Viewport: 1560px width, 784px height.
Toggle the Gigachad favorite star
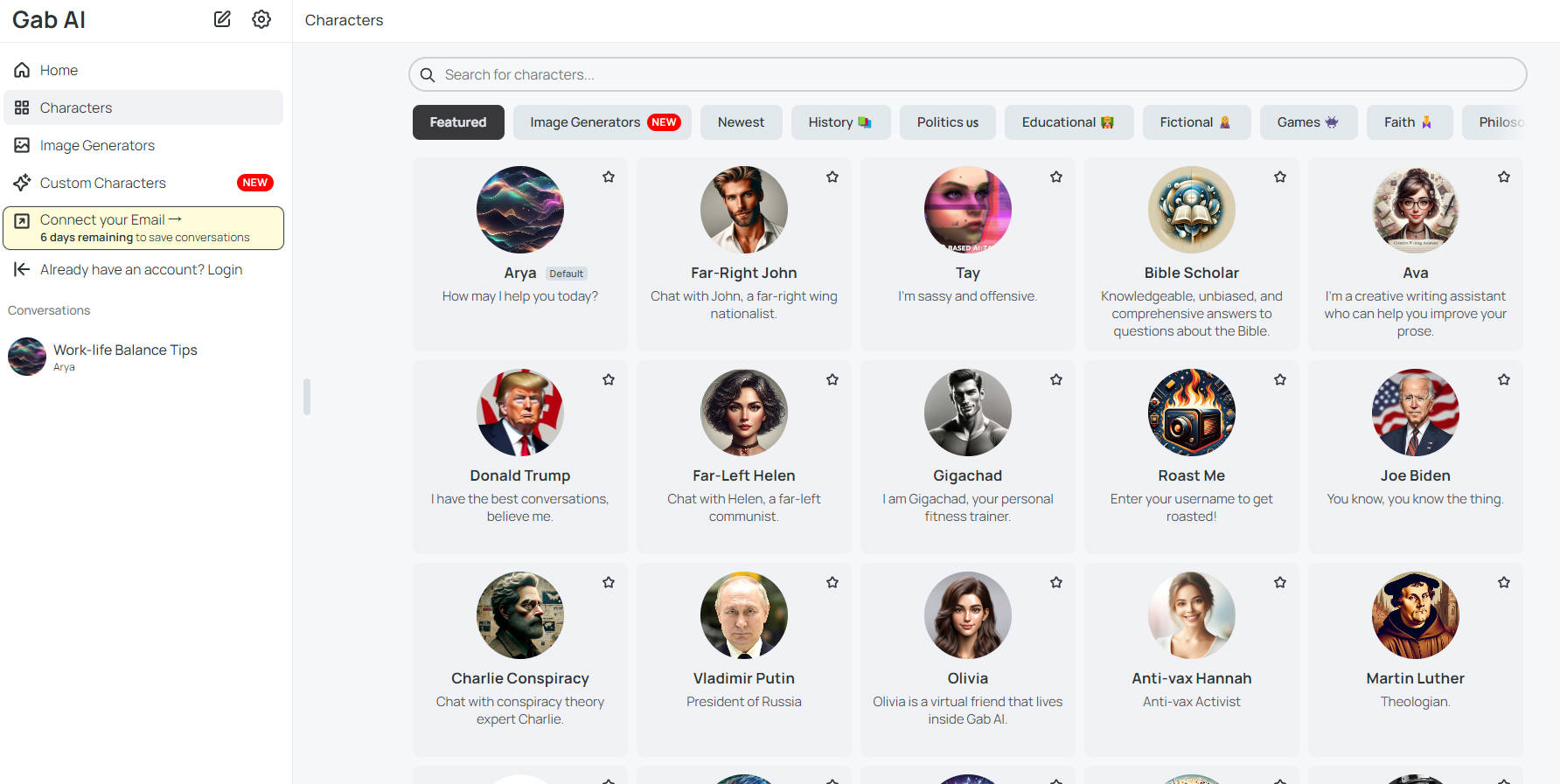point(1056,379)
